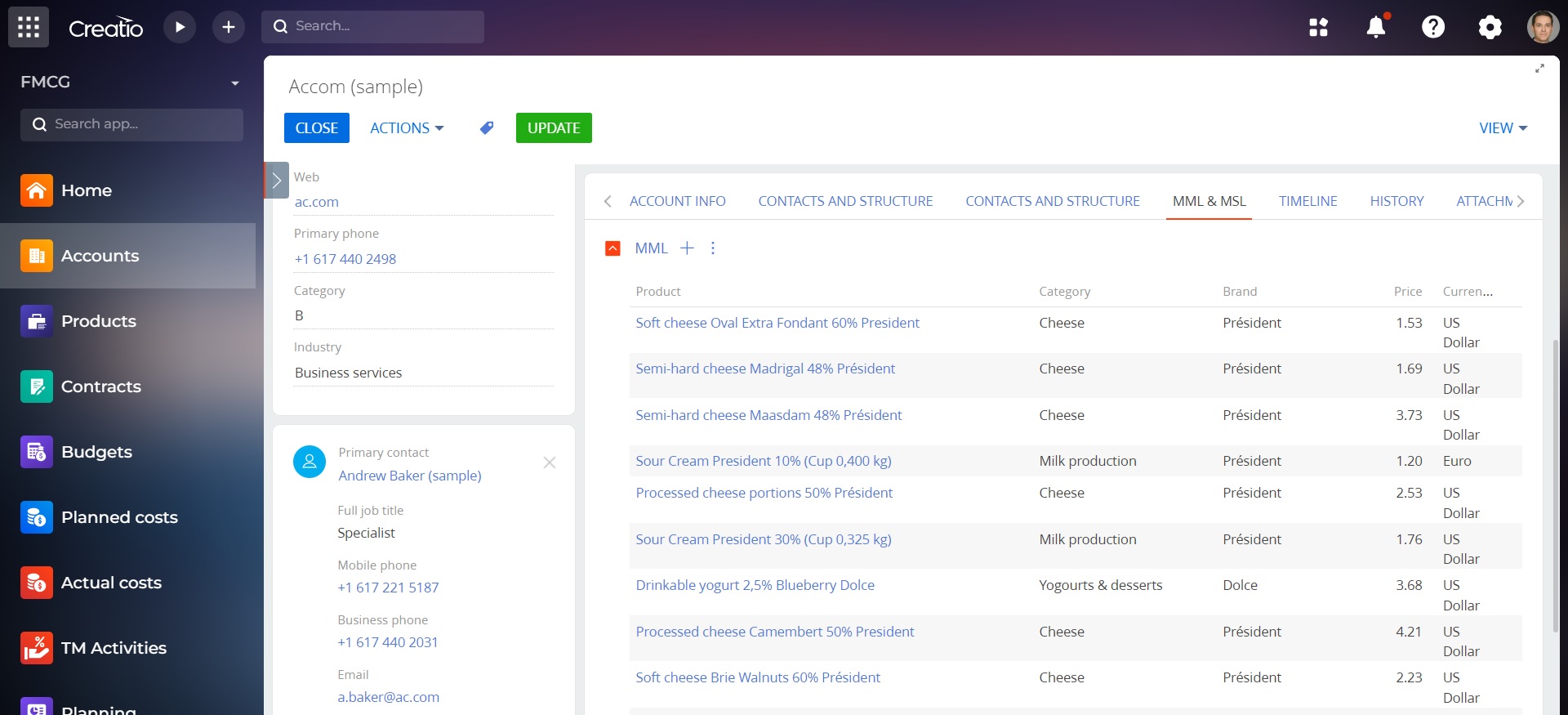Click the primary phone +1 617 440 2498

pos(345,259)
